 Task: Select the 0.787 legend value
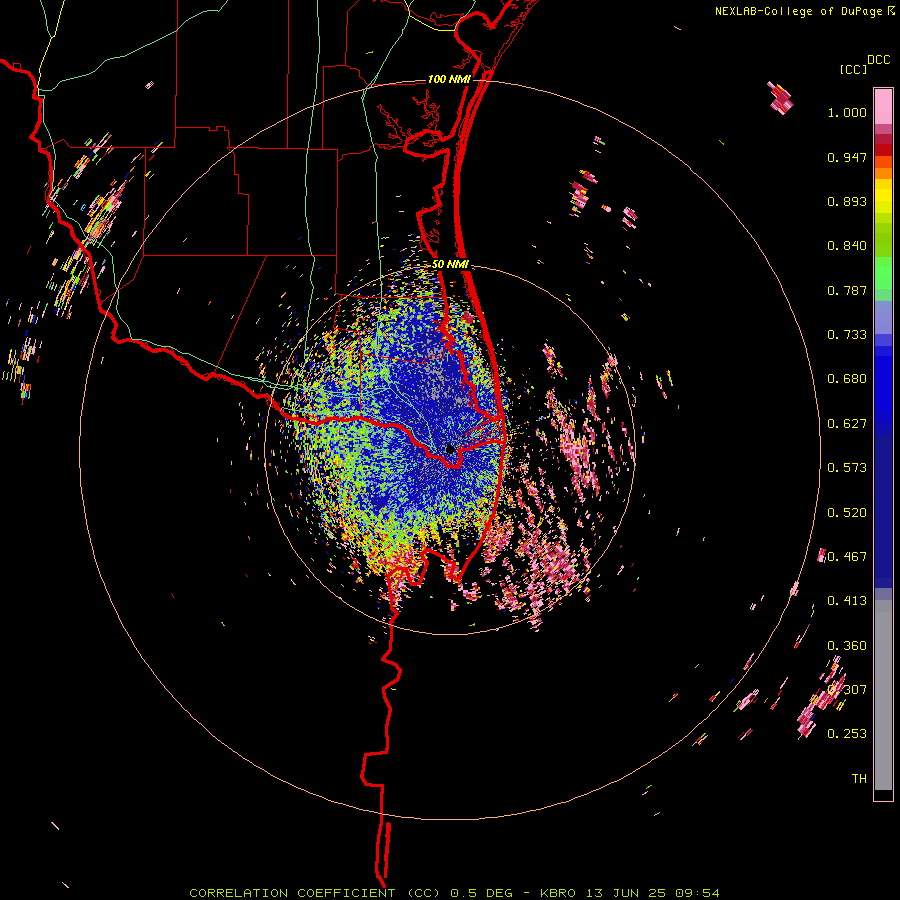click(x=847, y=290)
